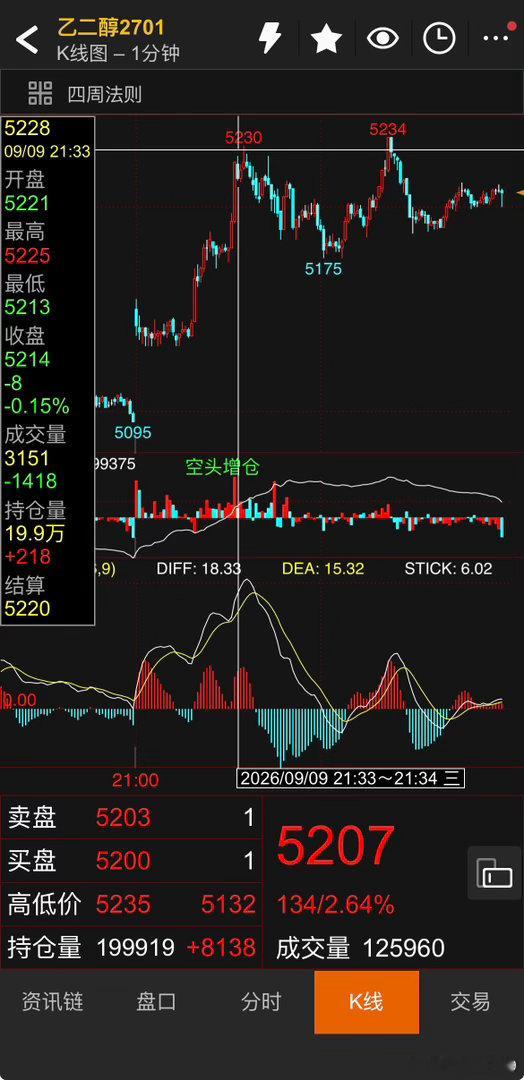Select the K线 tab

pyautogui.click(x=366, y=1002)
